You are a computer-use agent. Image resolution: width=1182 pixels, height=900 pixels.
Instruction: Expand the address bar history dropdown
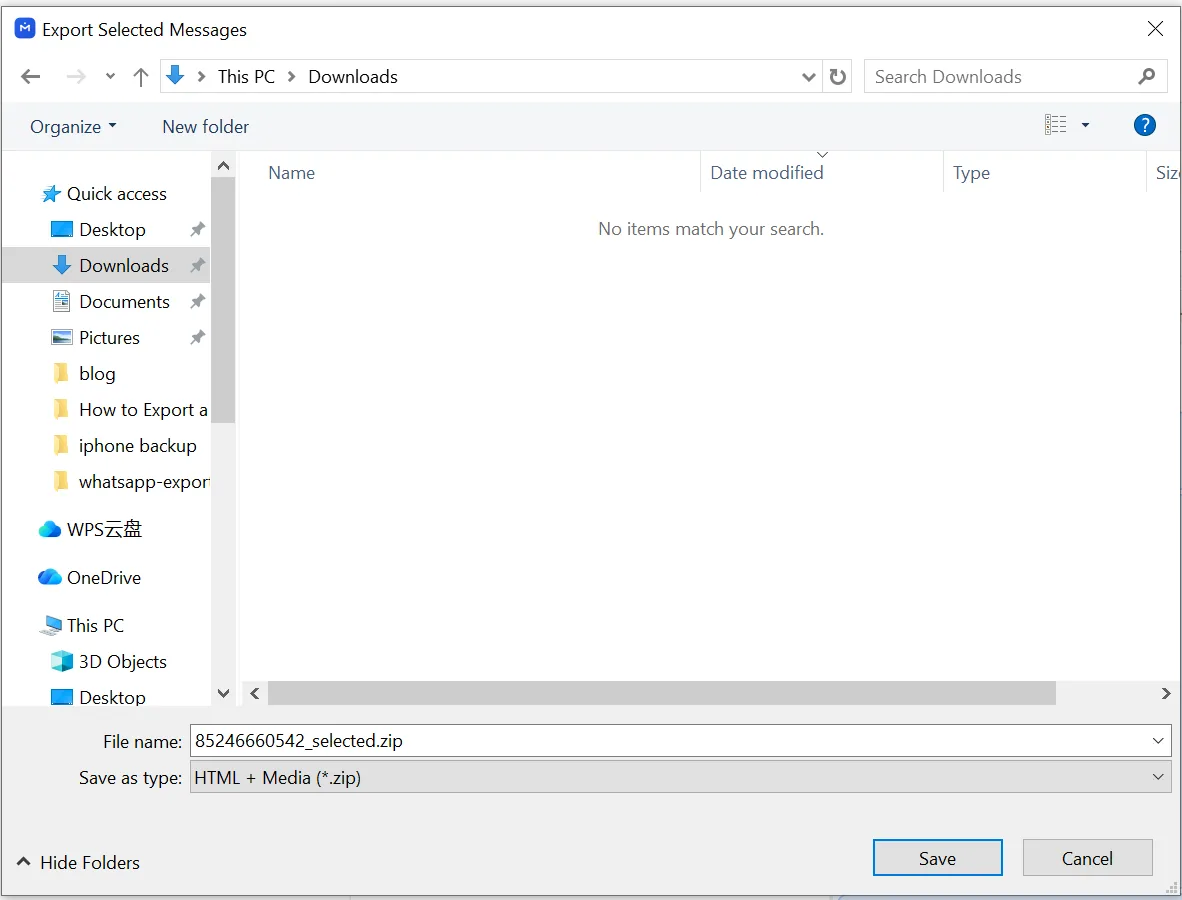[x=809, y=77]
